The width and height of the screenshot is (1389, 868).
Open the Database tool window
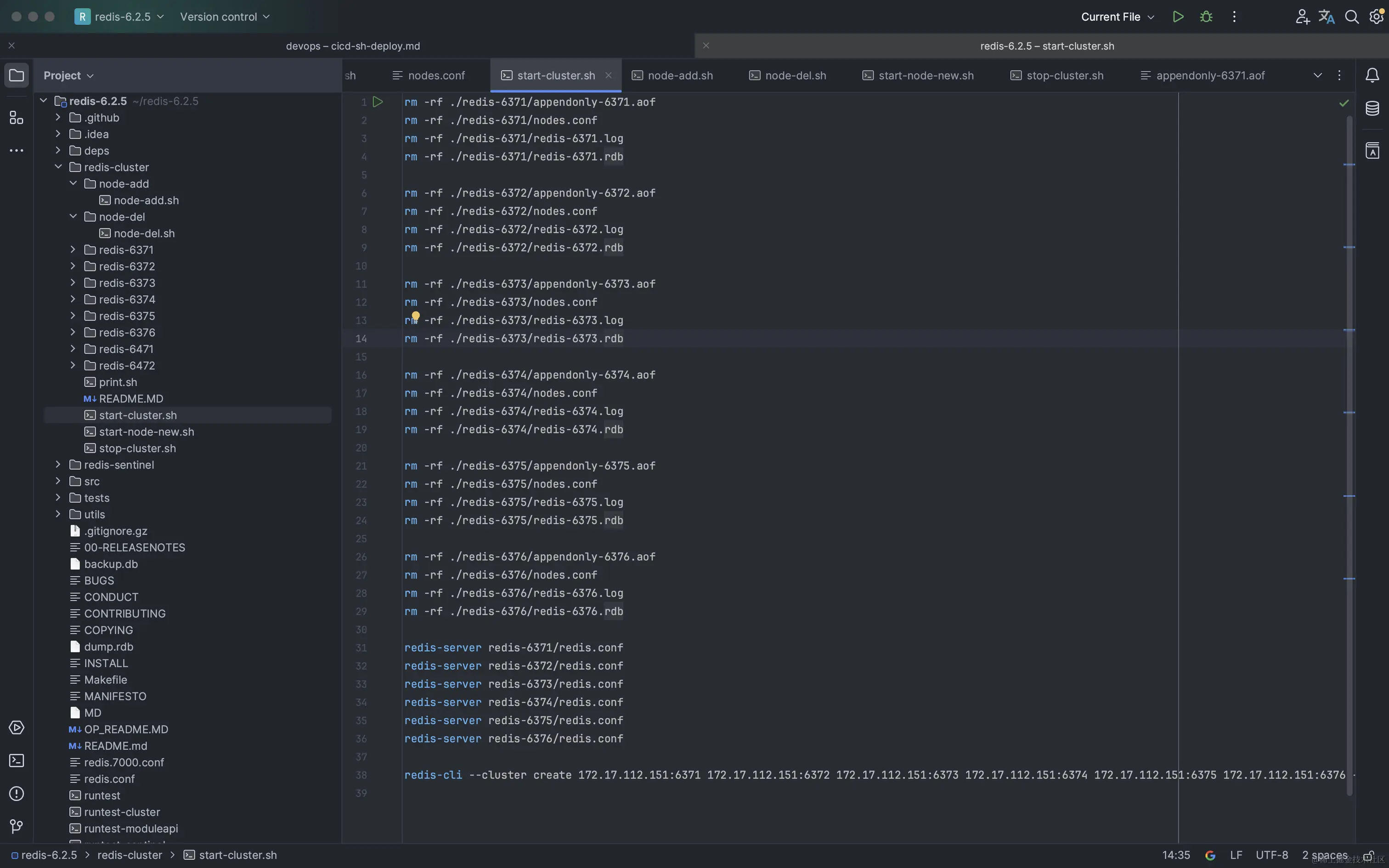tap(1372, 108)
